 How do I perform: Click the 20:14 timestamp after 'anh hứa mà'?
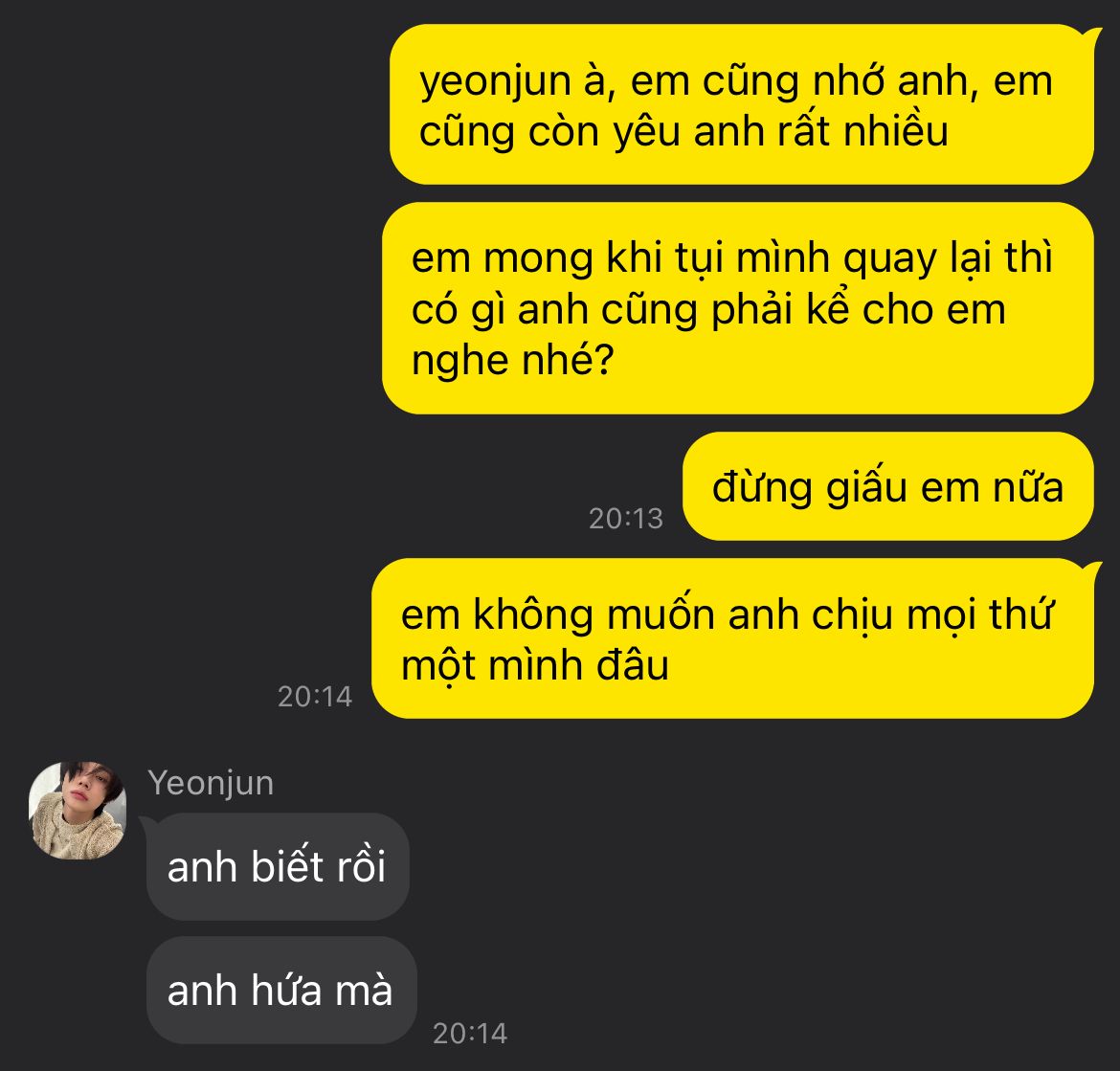(470, 1033)
